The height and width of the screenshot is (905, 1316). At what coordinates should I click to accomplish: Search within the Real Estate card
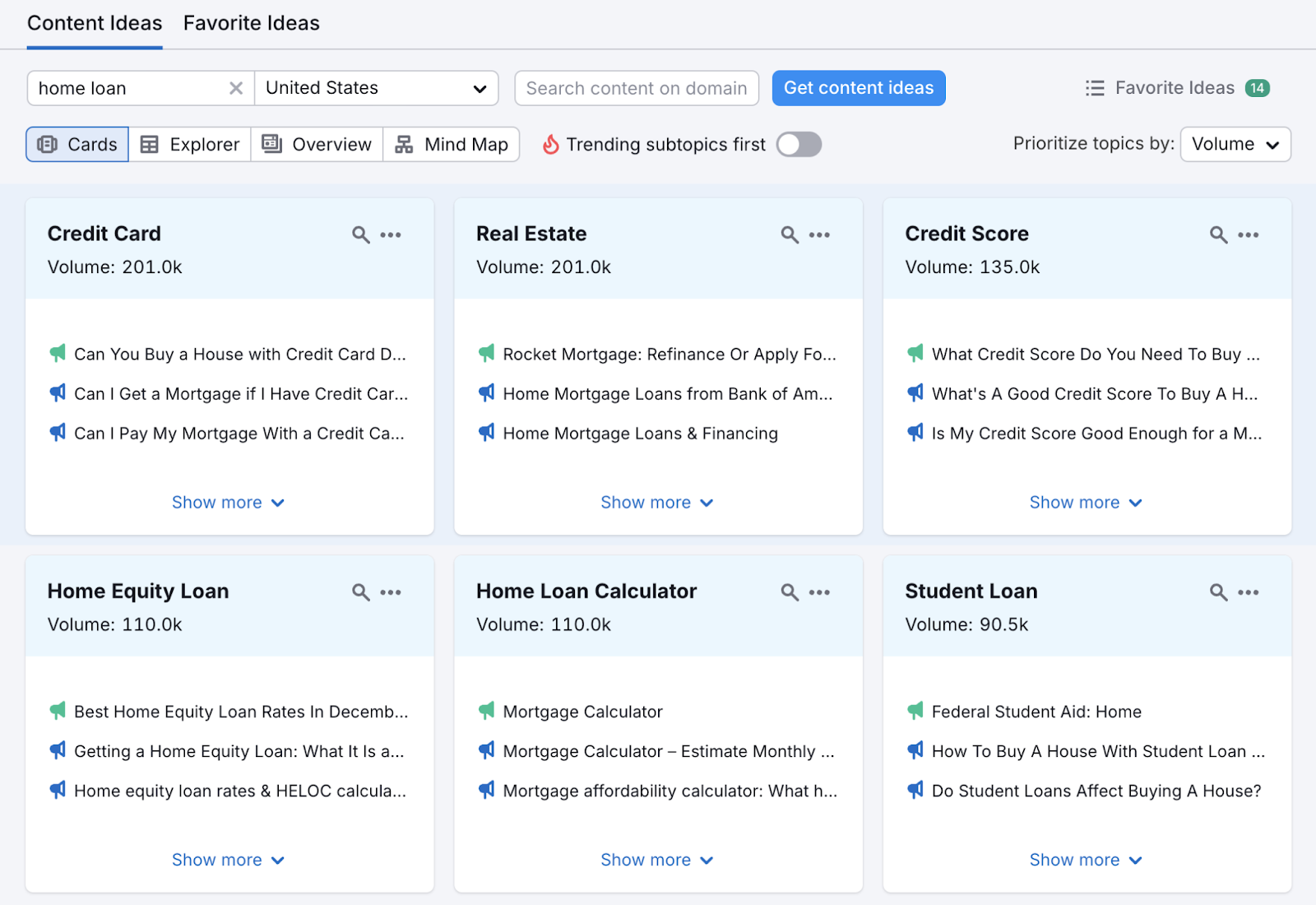pos(790,234)
